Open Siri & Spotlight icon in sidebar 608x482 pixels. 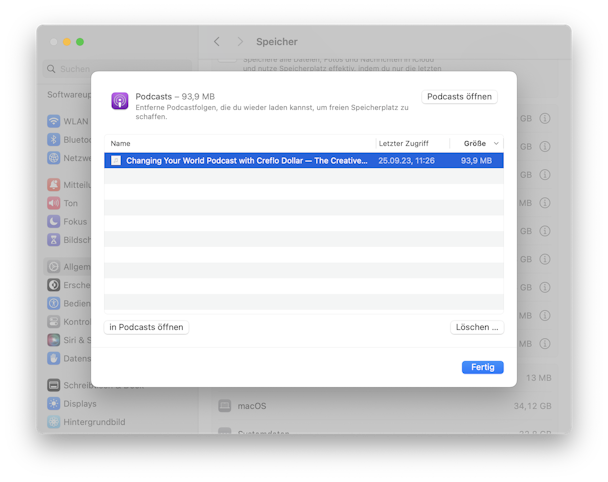[x=54, y=340]
